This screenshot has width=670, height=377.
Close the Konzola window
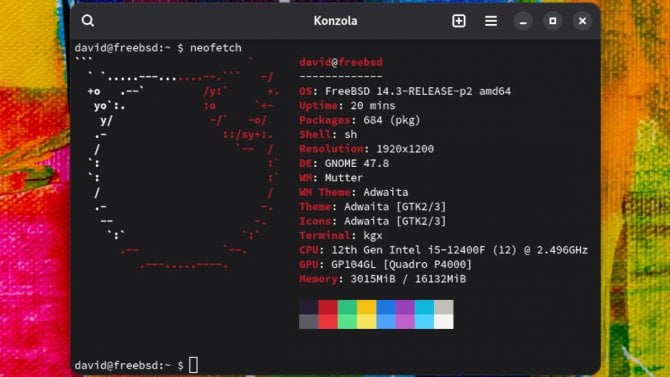(x=582, y=21)
